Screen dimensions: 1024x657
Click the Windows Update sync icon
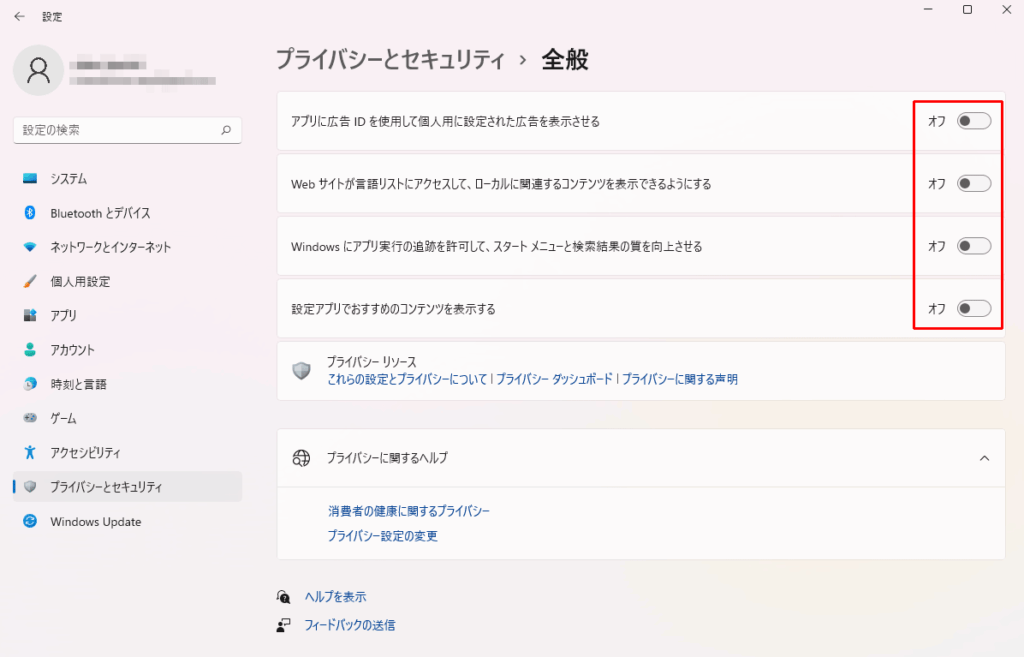click(x=30, y=521)
